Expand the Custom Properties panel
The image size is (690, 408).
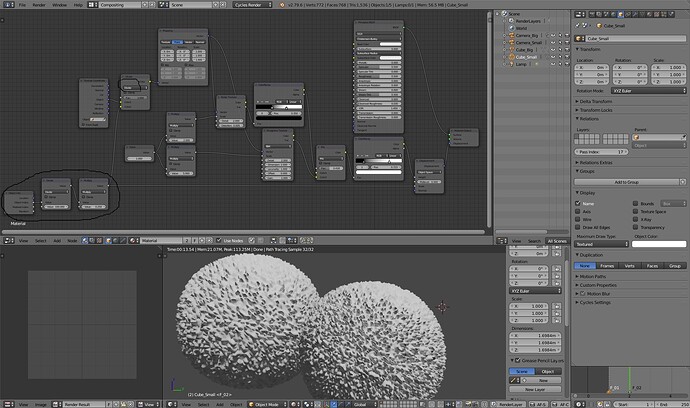pyautogui.click(x=598, y=285)
